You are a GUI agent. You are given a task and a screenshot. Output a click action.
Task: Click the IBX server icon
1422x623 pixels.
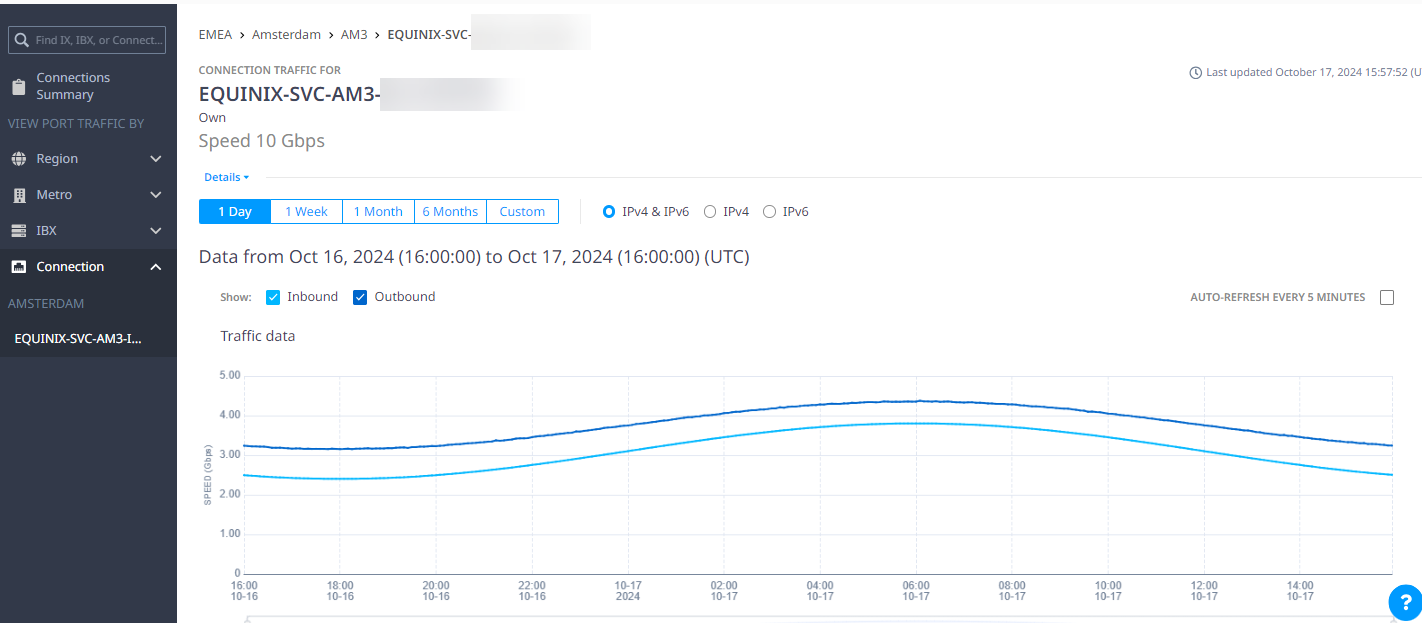(19, 230)
